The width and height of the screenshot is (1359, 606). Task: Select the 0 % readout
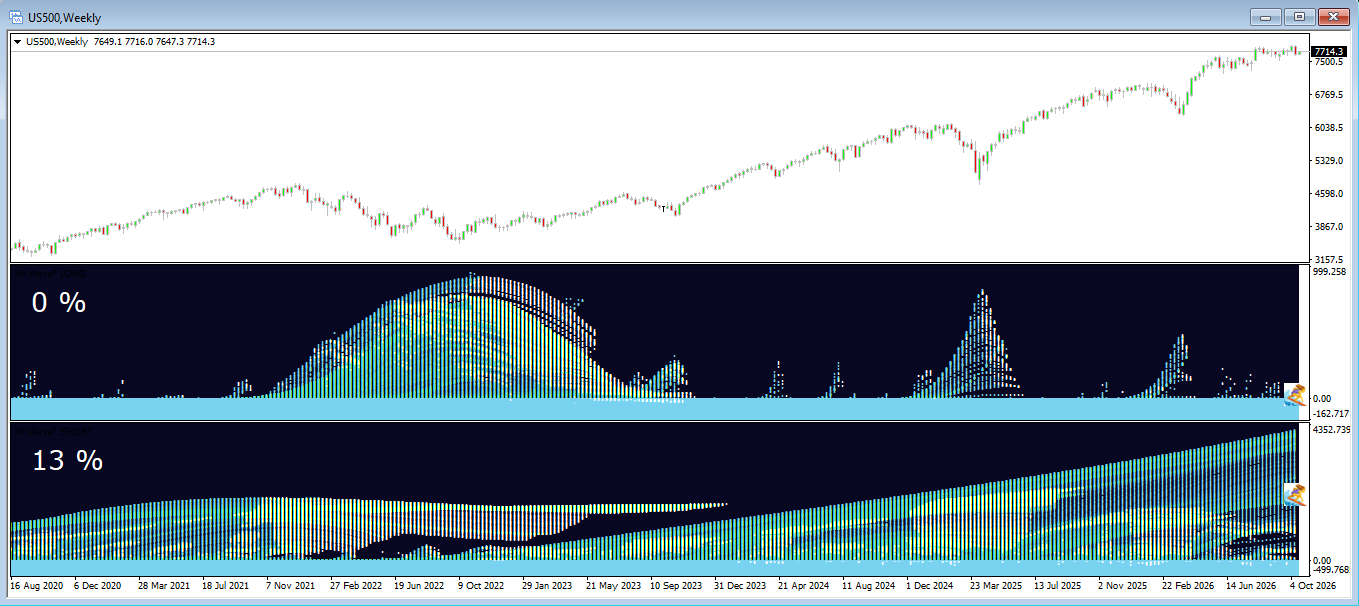[x=59, y=302]
